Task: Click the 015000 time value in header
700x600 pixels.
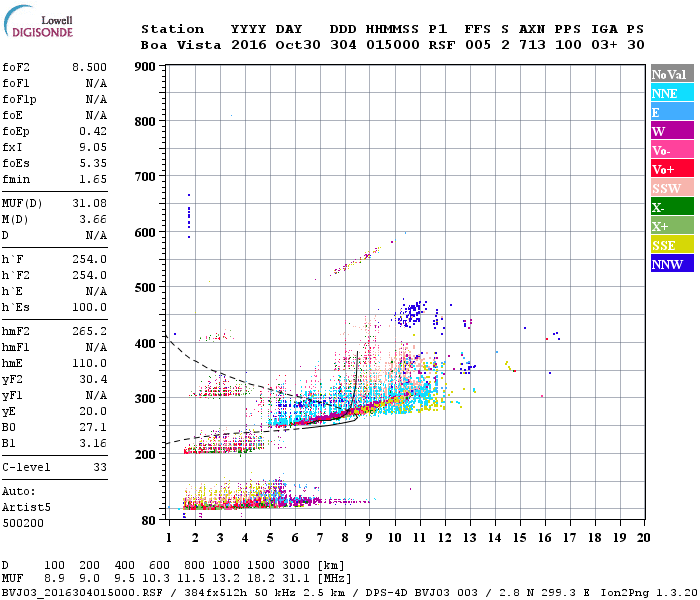Action: (392, 45)
